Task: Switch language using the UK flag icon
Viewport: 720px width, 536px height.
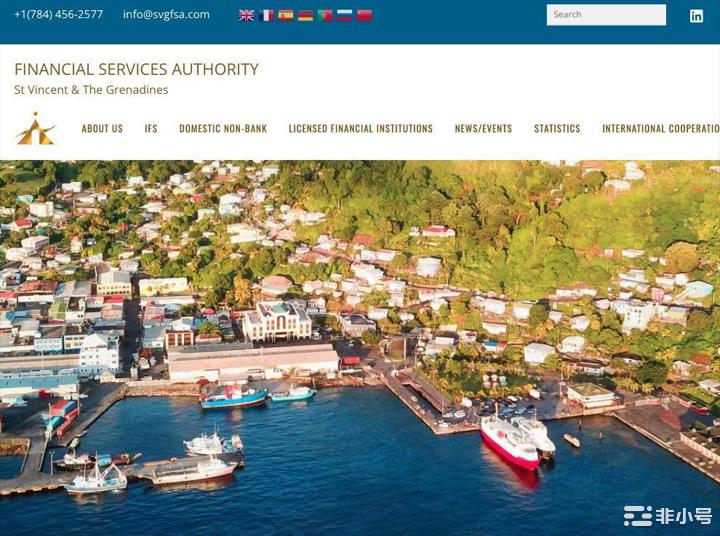Action: click(246, 16)
